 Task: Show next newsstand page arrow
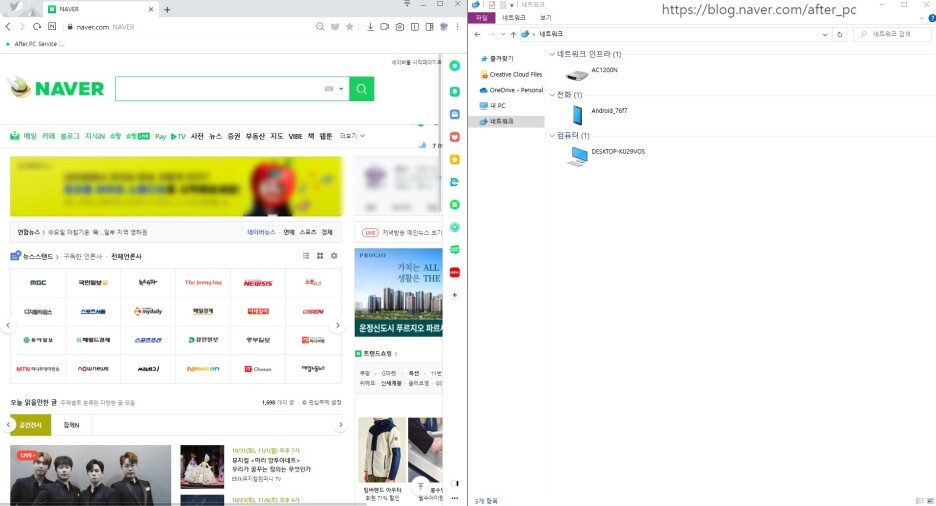coord(337,326)
